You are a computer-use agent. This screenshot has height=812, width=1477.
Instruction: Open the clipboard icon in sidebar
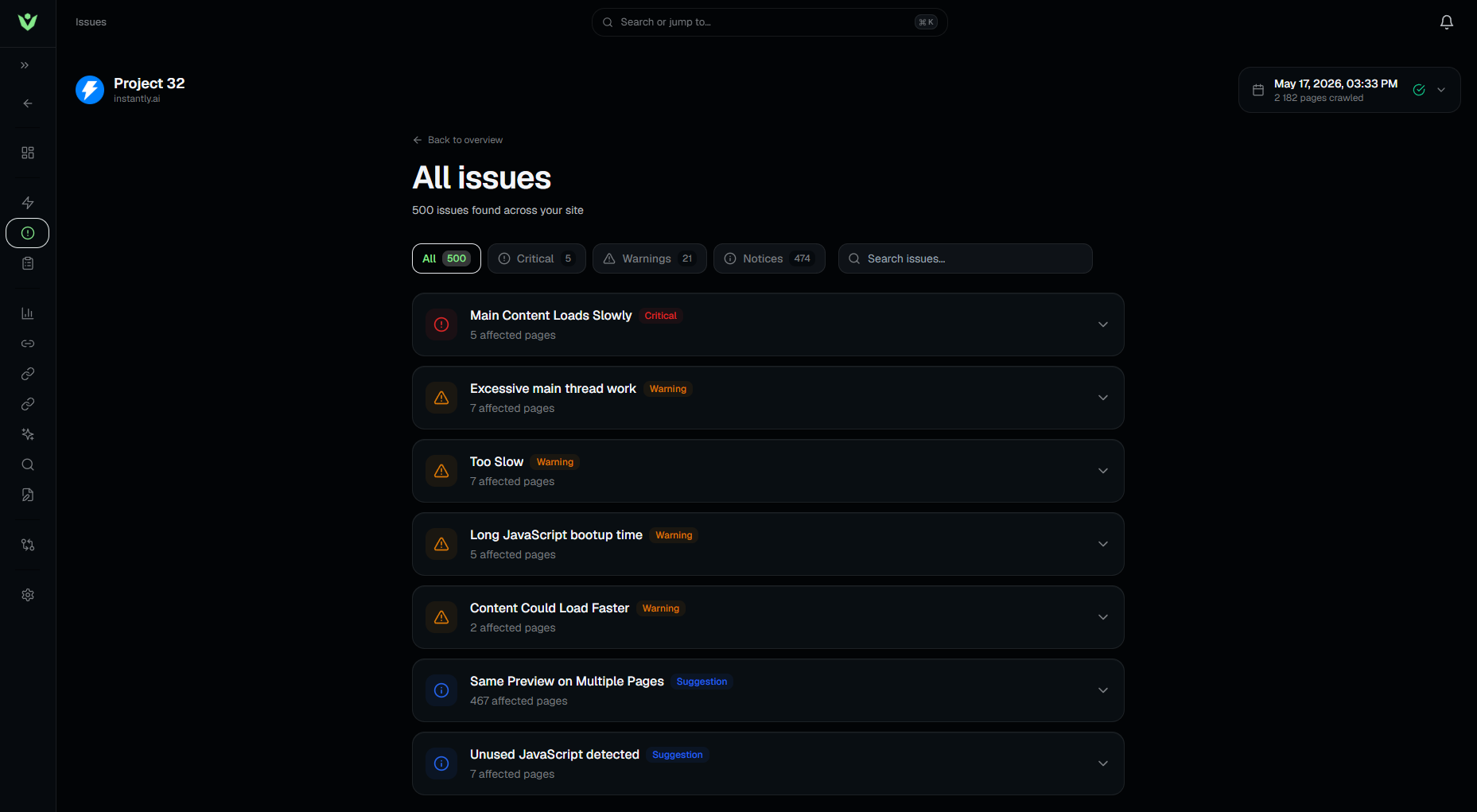[28, 263]
